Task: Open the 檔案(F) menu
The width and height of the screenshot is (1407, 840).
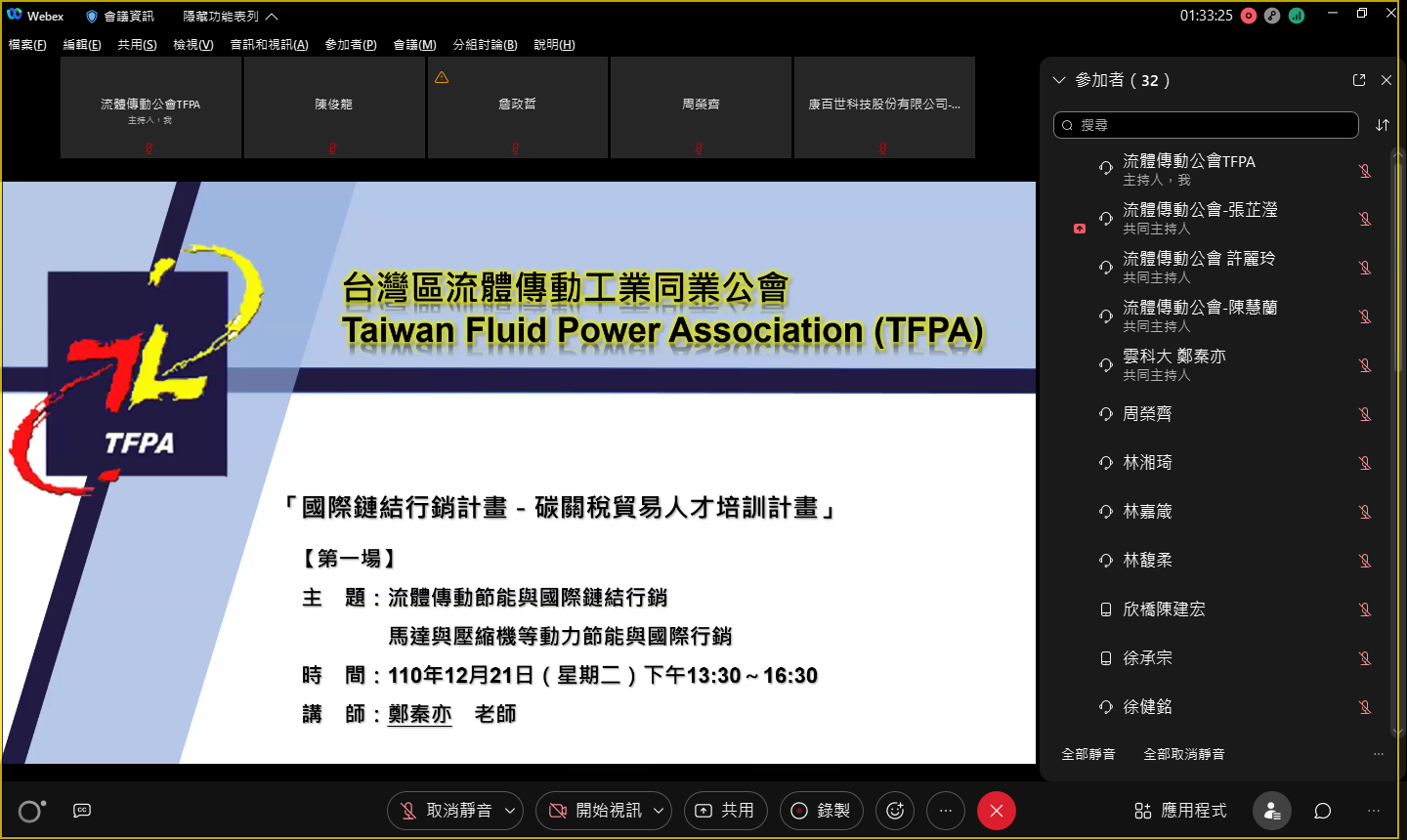Action: click(x=27, y=45)
